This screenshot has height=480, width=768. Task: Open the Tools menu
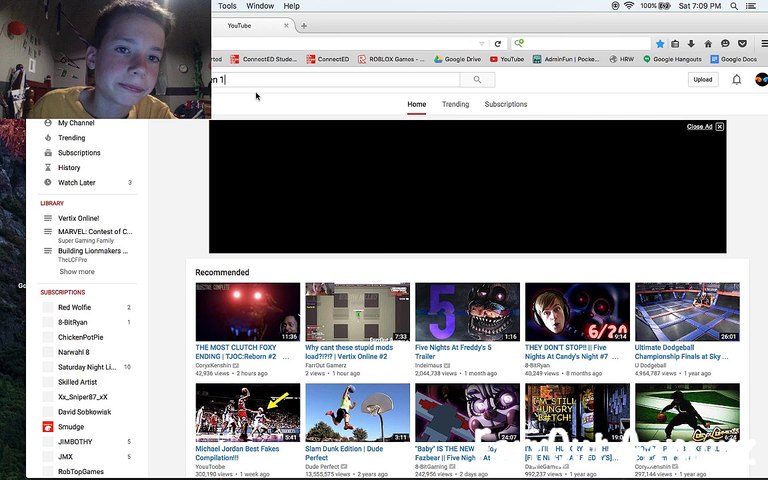pyautogui.click(x=227, y=6)
